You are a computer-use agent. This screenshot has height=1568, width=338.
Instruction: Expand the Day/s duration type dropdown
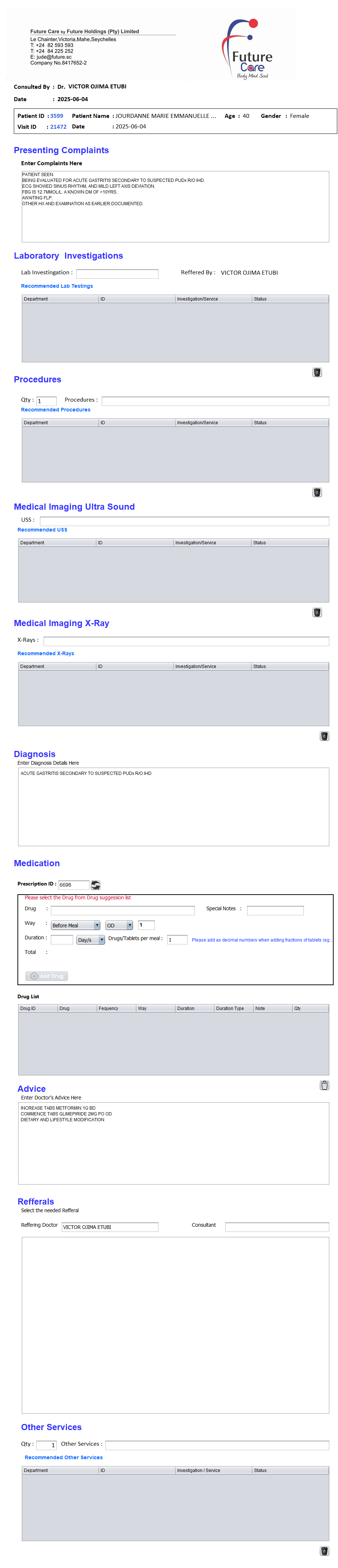pyautogui.click(x=90, y=939)
